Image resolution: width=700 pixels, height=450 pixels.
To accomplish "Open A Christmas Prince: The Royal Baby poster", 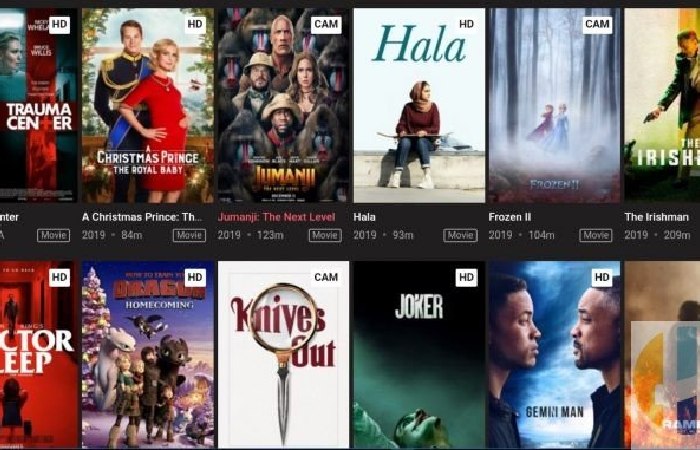I will tap(148, 105).
